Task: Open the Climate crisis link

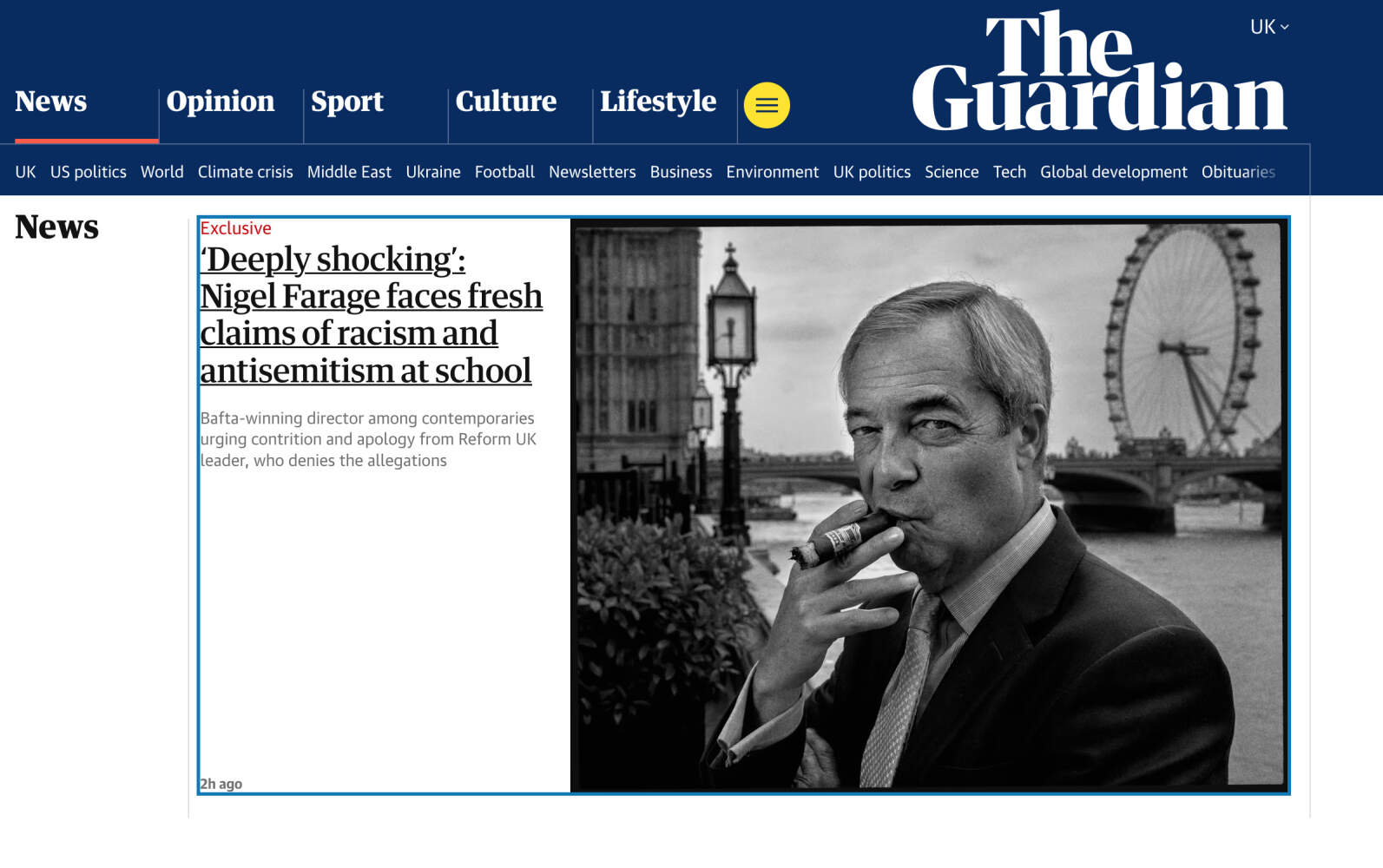Action: tap(246, 172)
